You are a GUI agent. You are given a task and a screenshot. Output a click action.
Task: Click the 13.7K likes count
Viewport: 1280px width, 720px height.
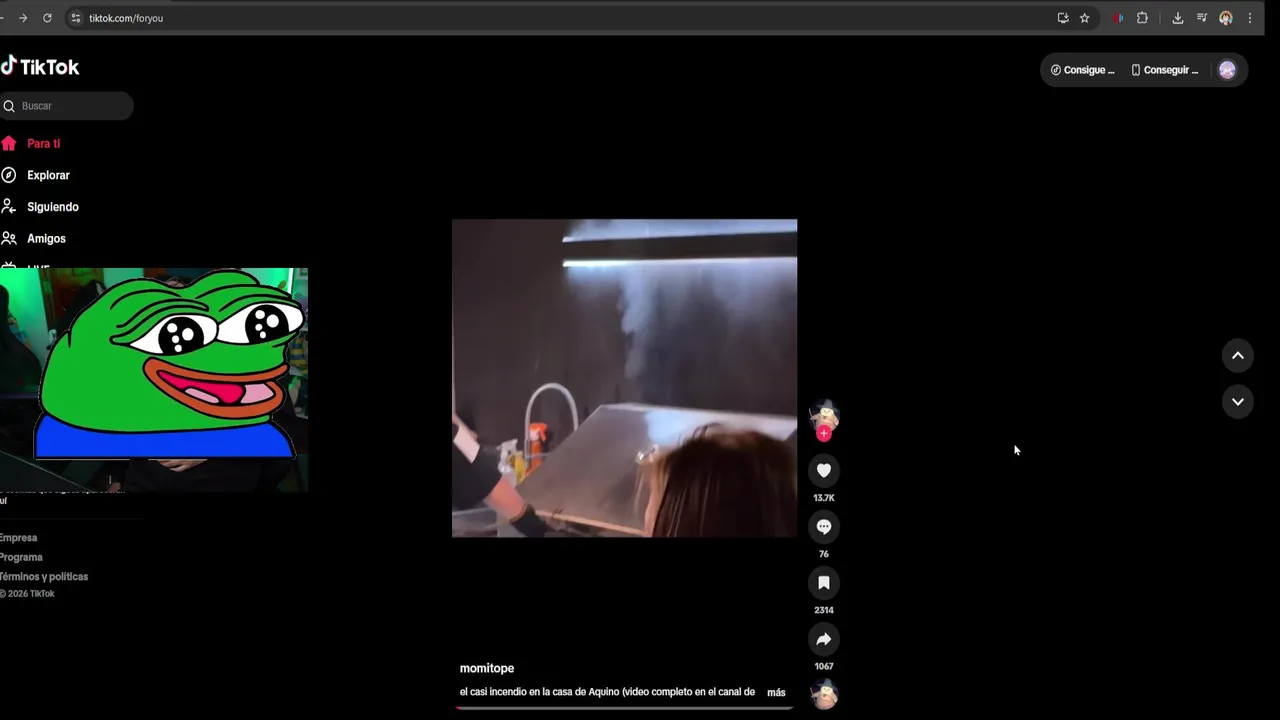(824, 498)
